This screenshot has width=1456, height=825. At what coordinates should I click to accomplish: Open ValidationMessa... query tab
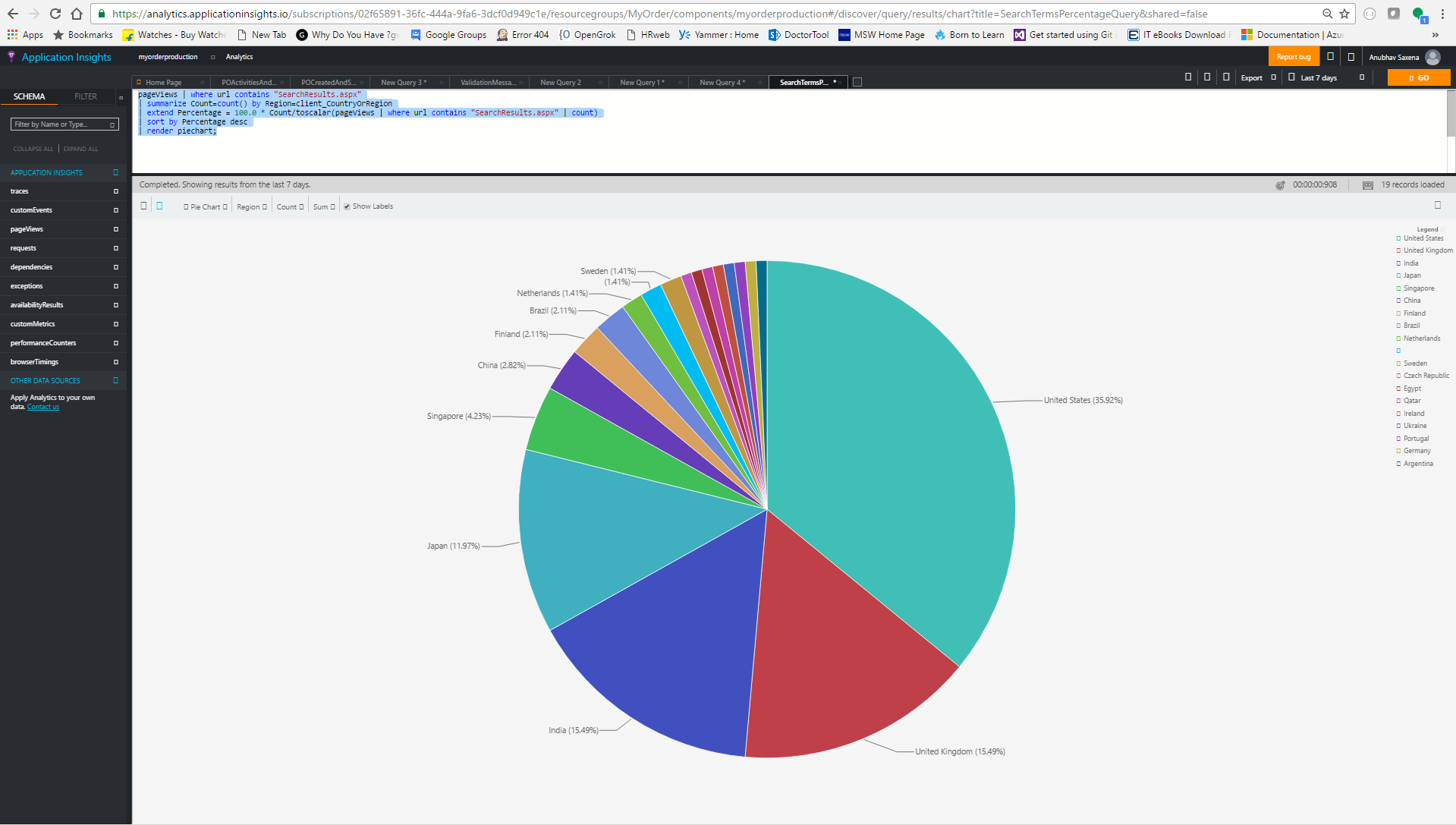488,83
